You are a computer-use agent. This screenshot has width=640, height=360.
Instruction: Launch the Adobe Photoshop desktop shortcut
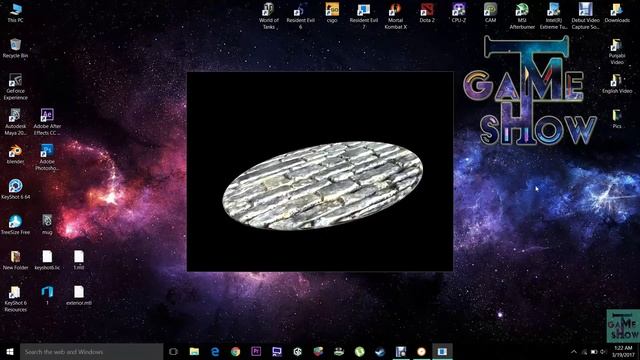point(47,158)
